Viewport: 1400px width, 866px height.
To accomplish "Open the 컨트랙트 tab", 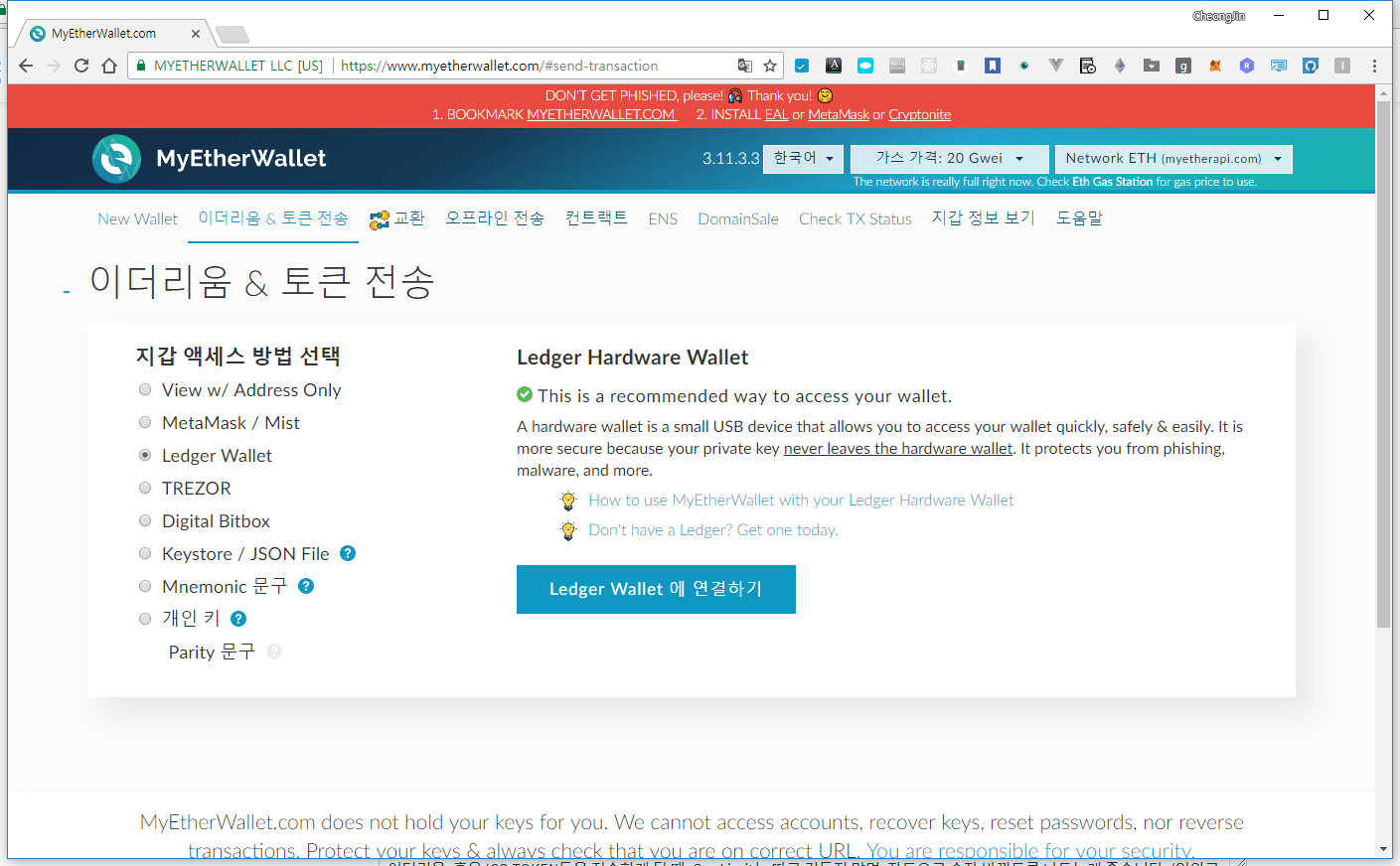I will pyautogui.click(x=596, y=218).
